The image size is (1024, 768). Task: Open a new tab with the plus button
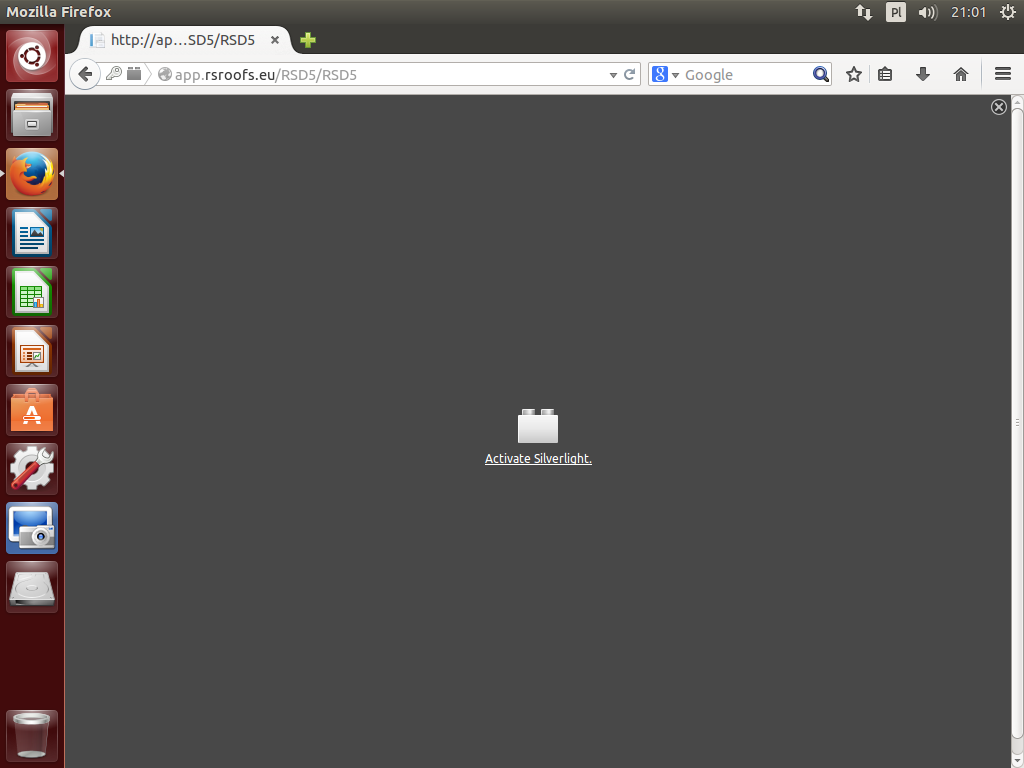pyautogui.click(x=308, y=40)
